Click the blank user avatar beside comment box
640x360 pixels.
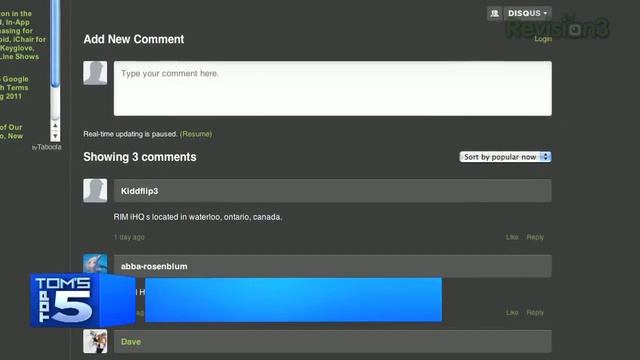pos(95,73)
